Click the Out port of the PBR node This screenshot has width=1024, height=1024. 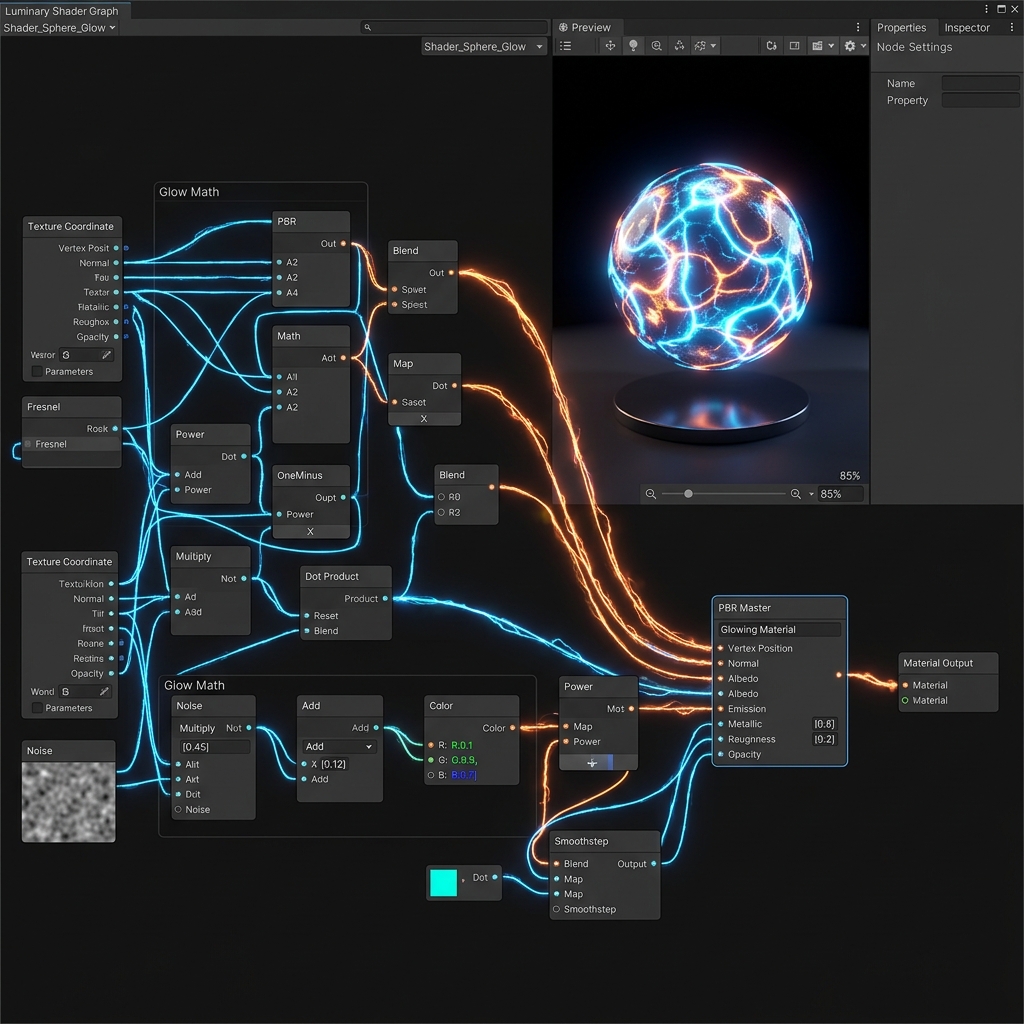pyautogui.click(x=344, y=244)
